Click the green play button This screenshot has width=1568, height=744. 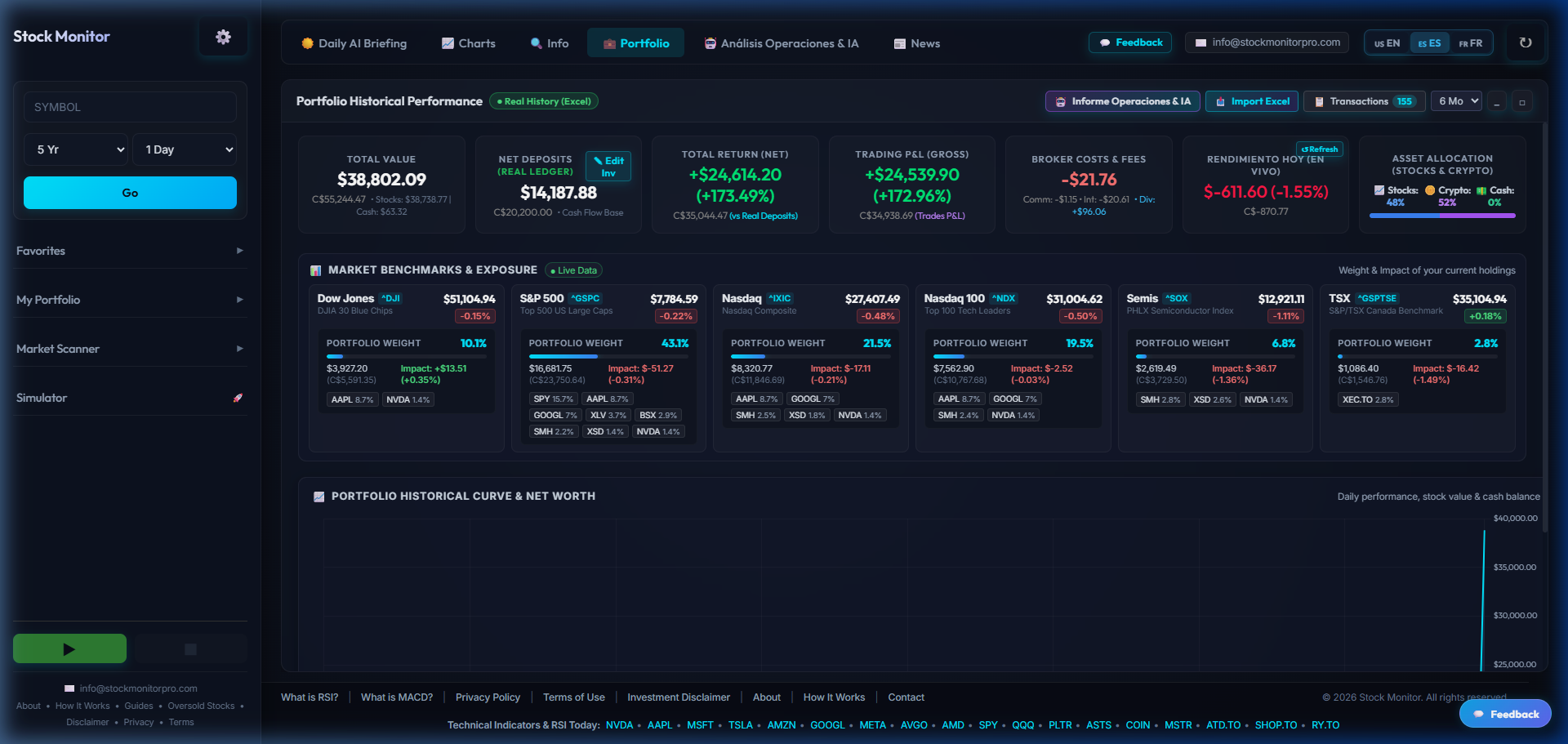(x=69, y=648)
